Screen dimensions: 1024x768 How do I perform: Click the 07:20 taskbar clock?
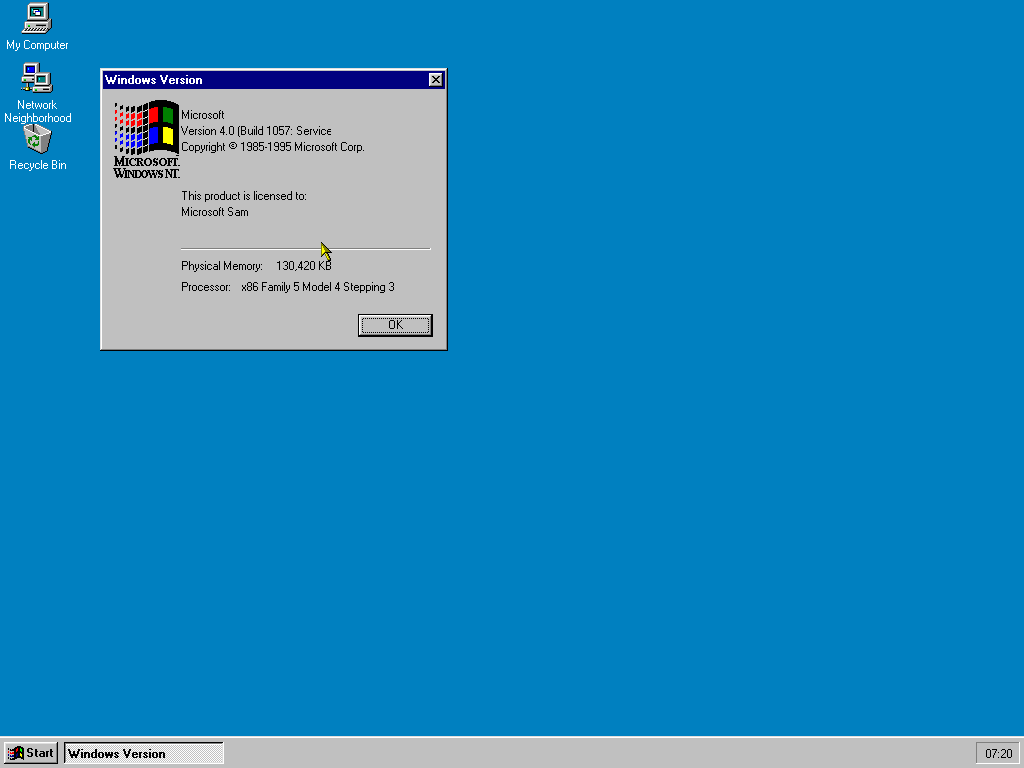pos(998,754)
